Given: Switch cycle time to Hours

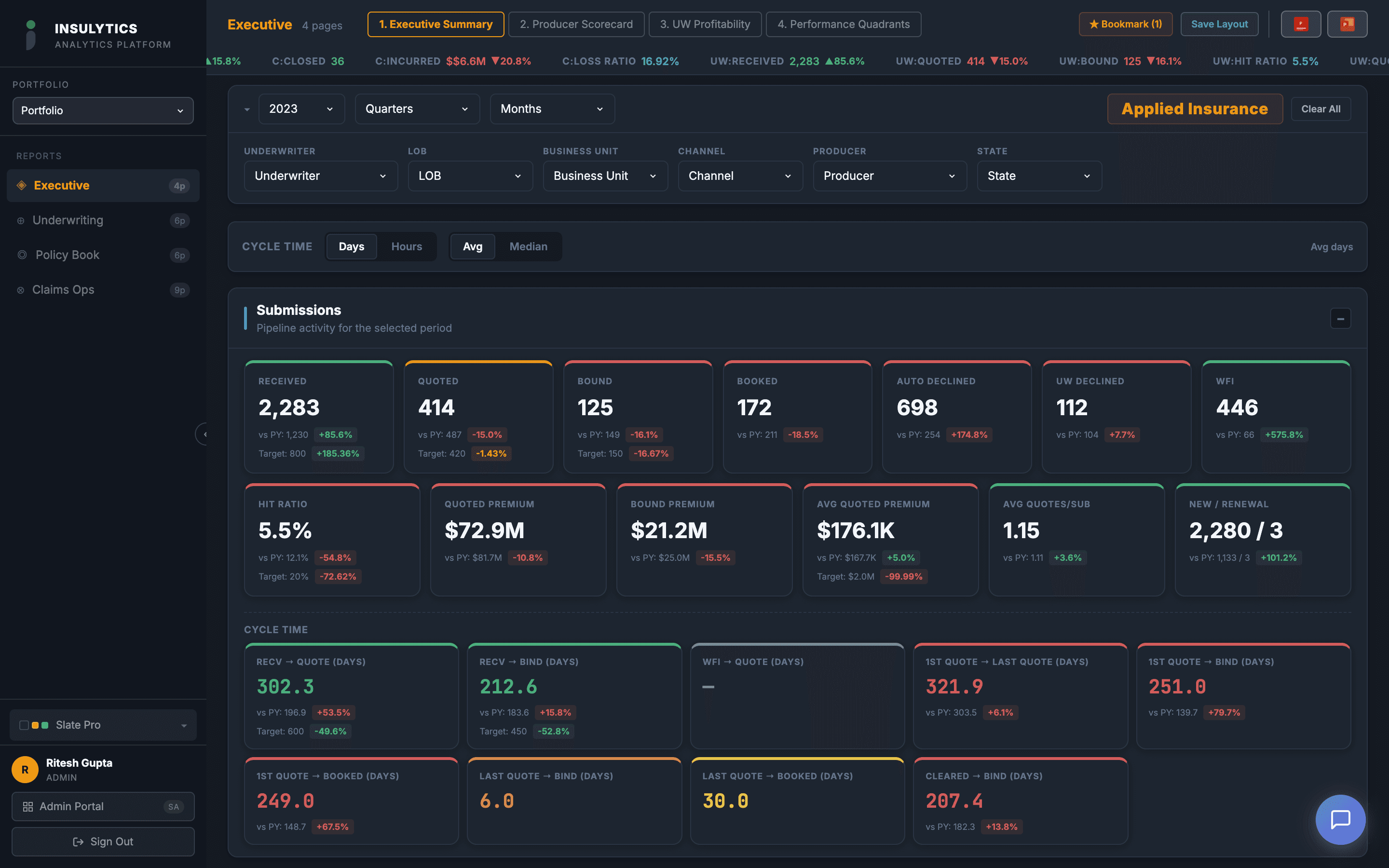Looking at the screenshot, I should pyautogui.click(x=407, y=246).
